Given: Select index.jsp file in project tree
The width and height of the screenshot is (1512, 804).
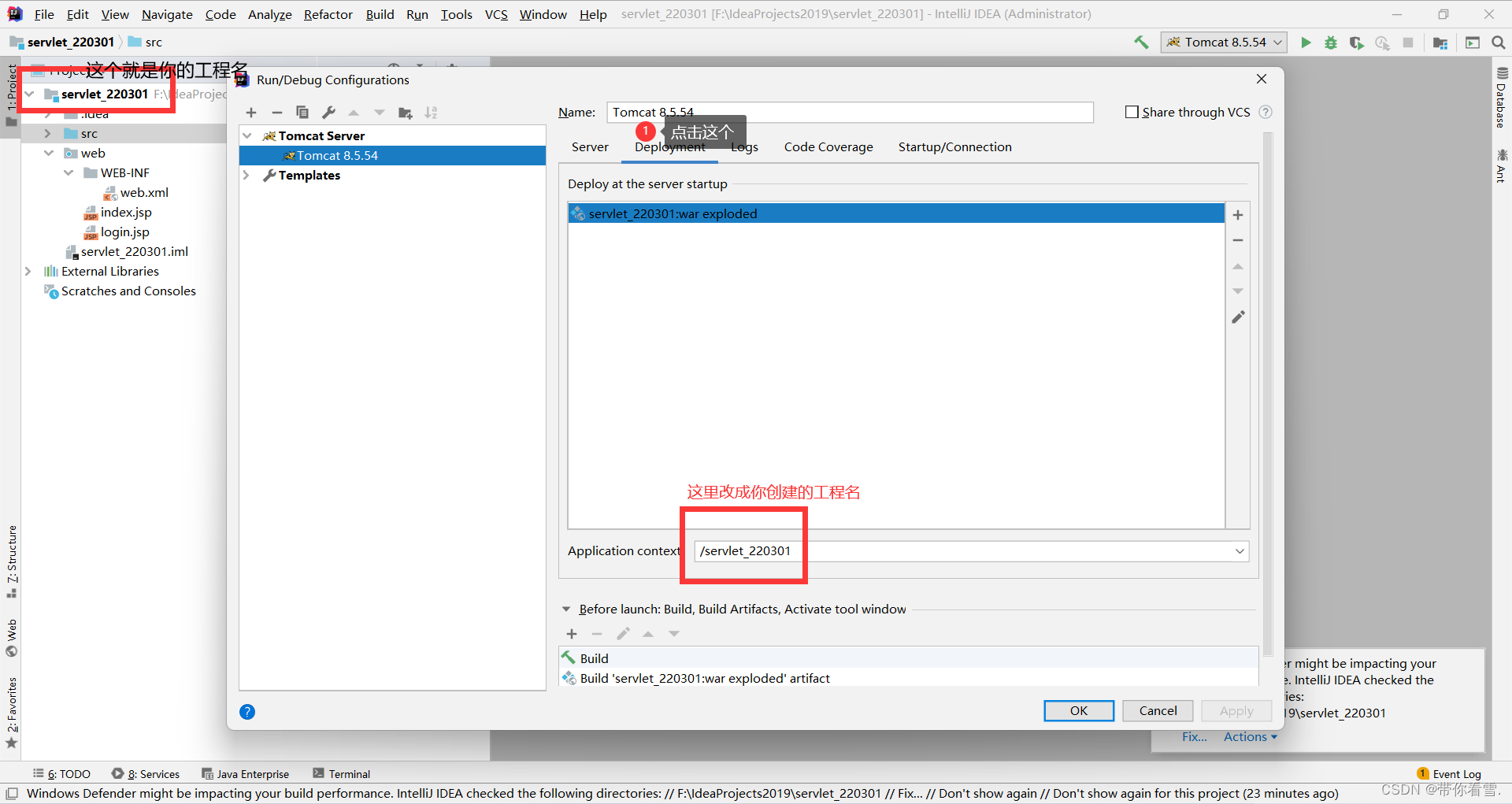Looking at the screenshot, I should pyautogui.click(x=117, y=213).
